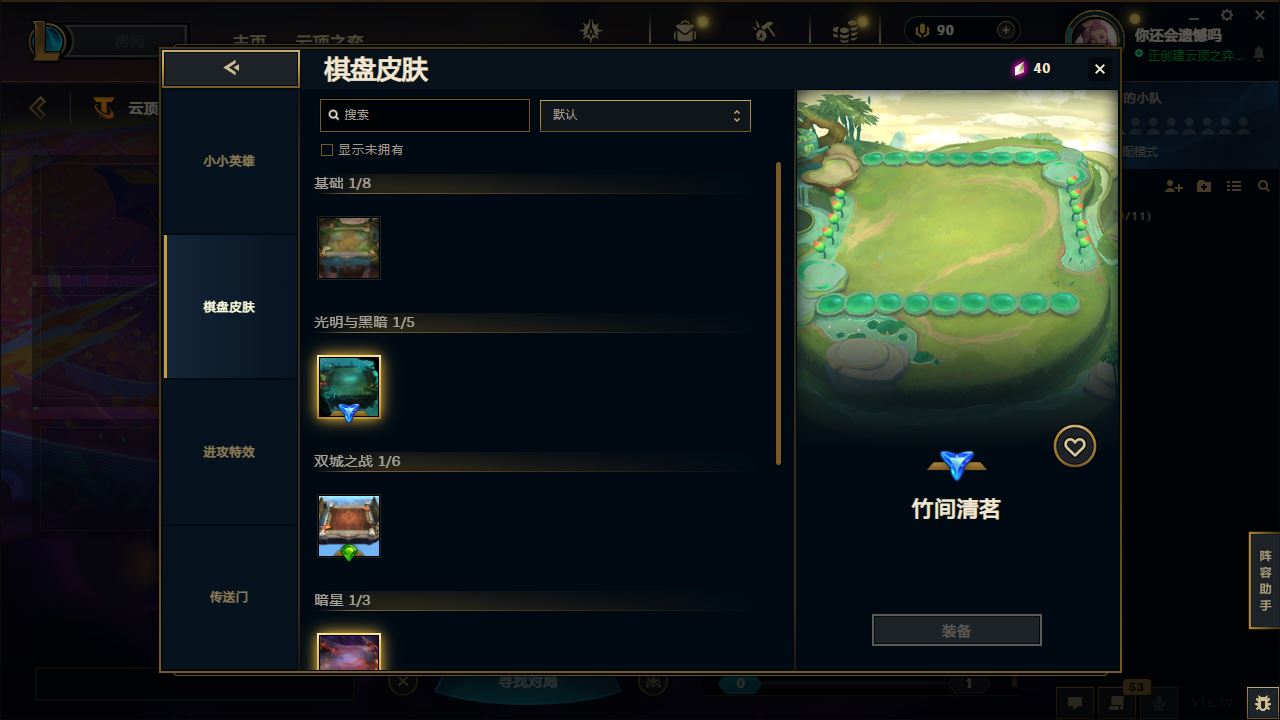The image size is (1280, 720).
Task: Click the 搜索 search input field
Action: pyautogui.click(x=425, y=115)
